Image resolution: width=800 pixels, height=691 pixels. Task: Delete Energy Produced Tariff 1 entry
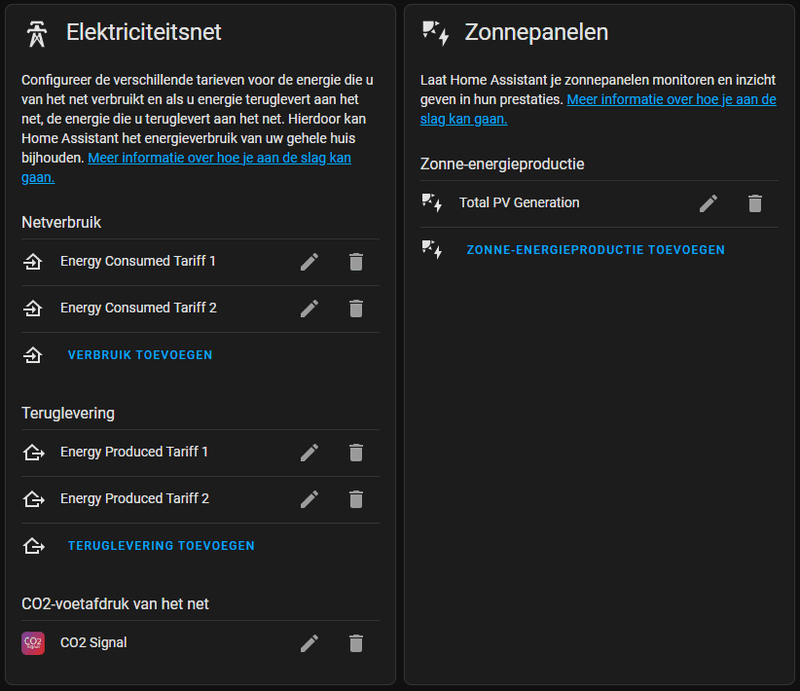pyautogui.click(x=355, y=452)
